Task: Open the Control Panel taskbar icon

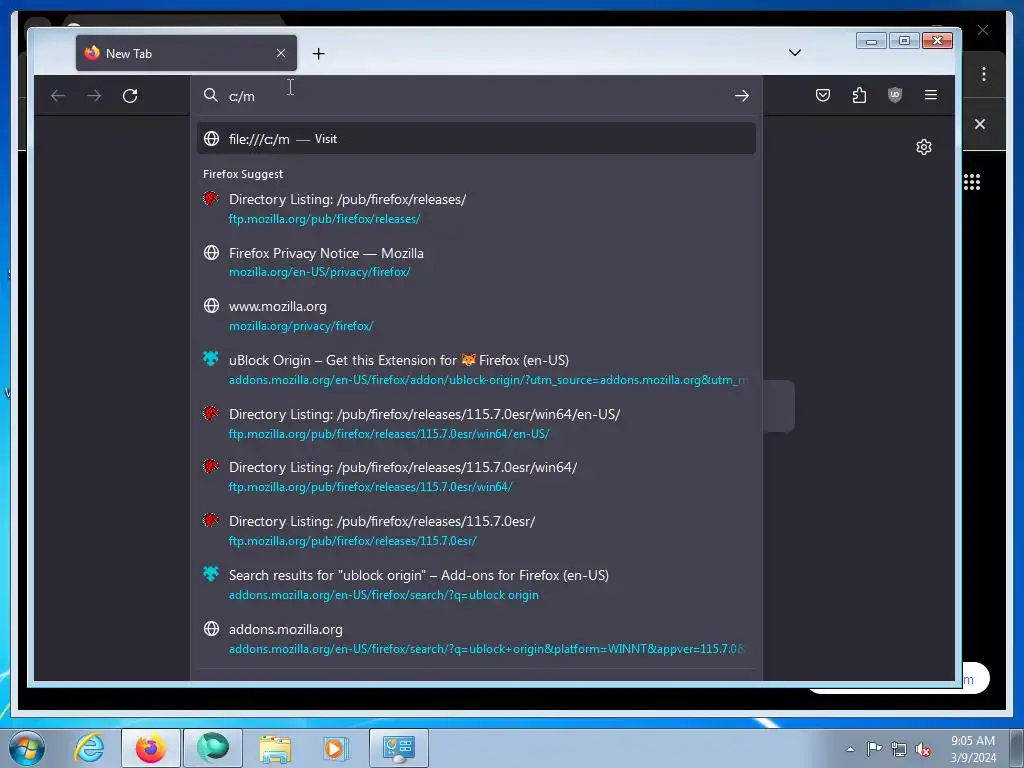Action: tap(399, 748)
